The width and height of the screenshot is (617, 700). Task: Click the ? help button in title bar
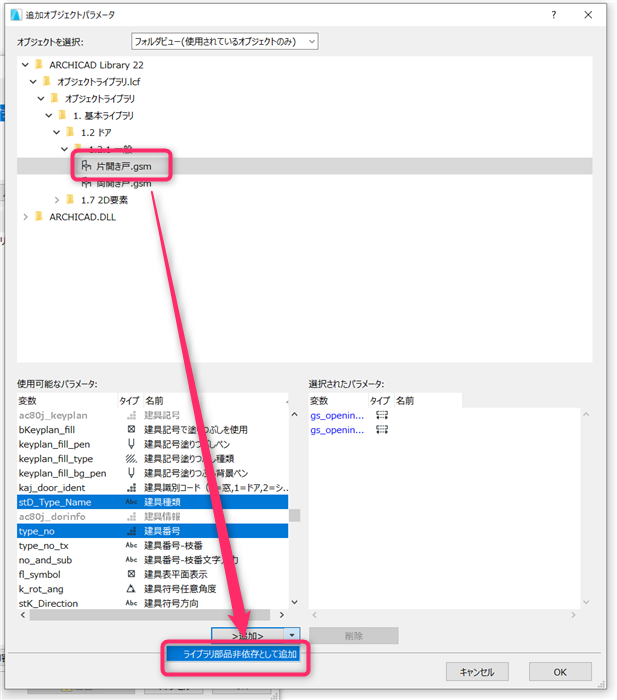[x=554, y=15]
